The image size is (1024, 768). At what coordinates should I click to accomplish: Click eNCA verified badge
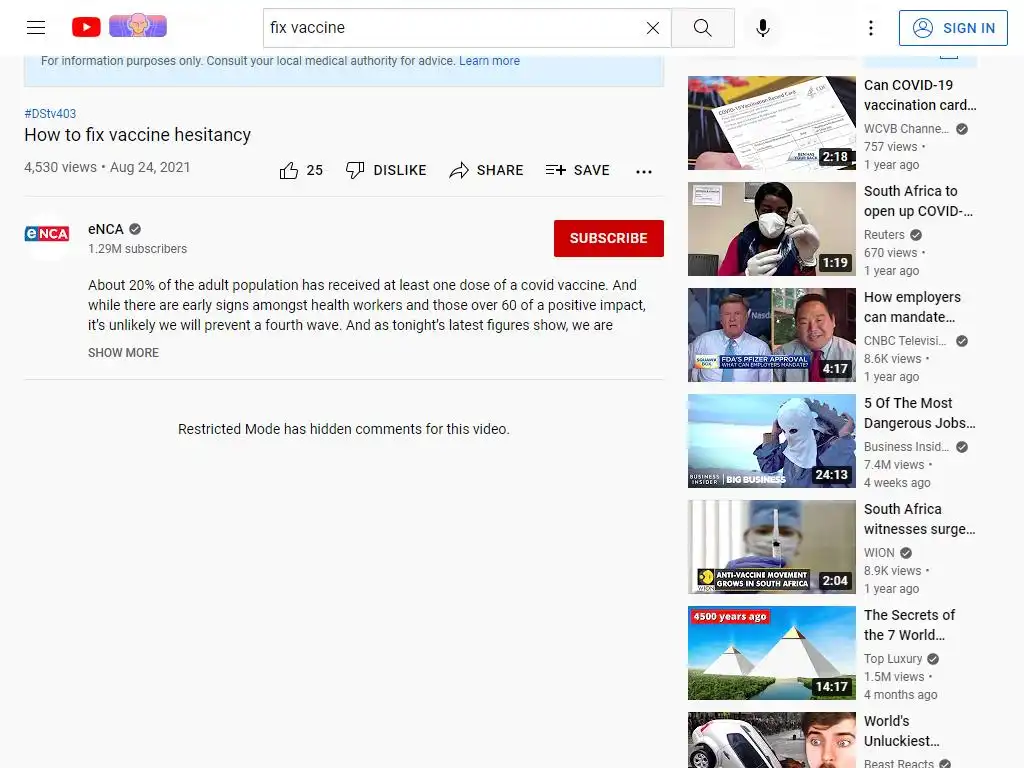click(x=135, y=229)
